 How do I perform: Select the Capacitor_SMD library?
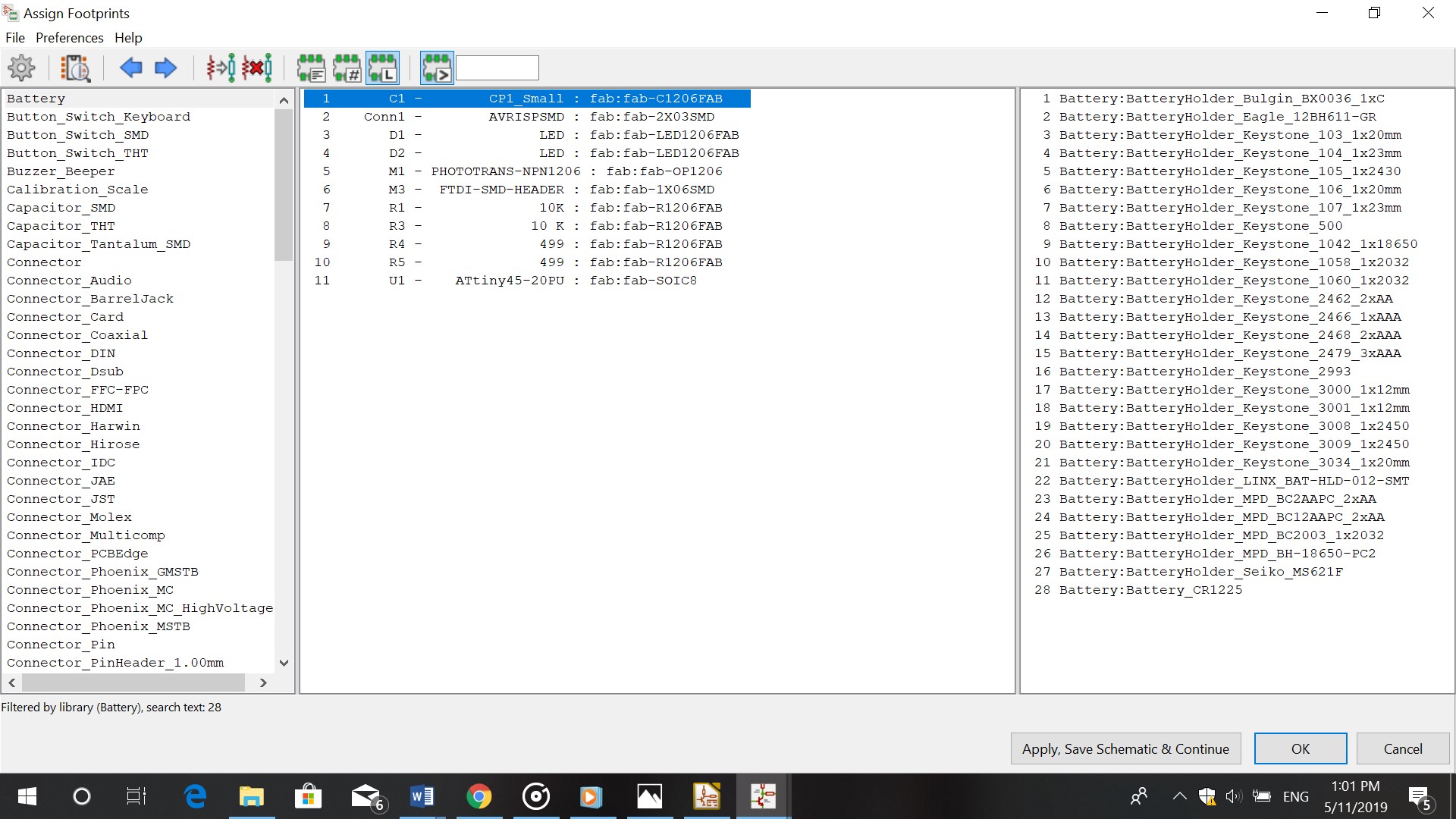[61, 208]
